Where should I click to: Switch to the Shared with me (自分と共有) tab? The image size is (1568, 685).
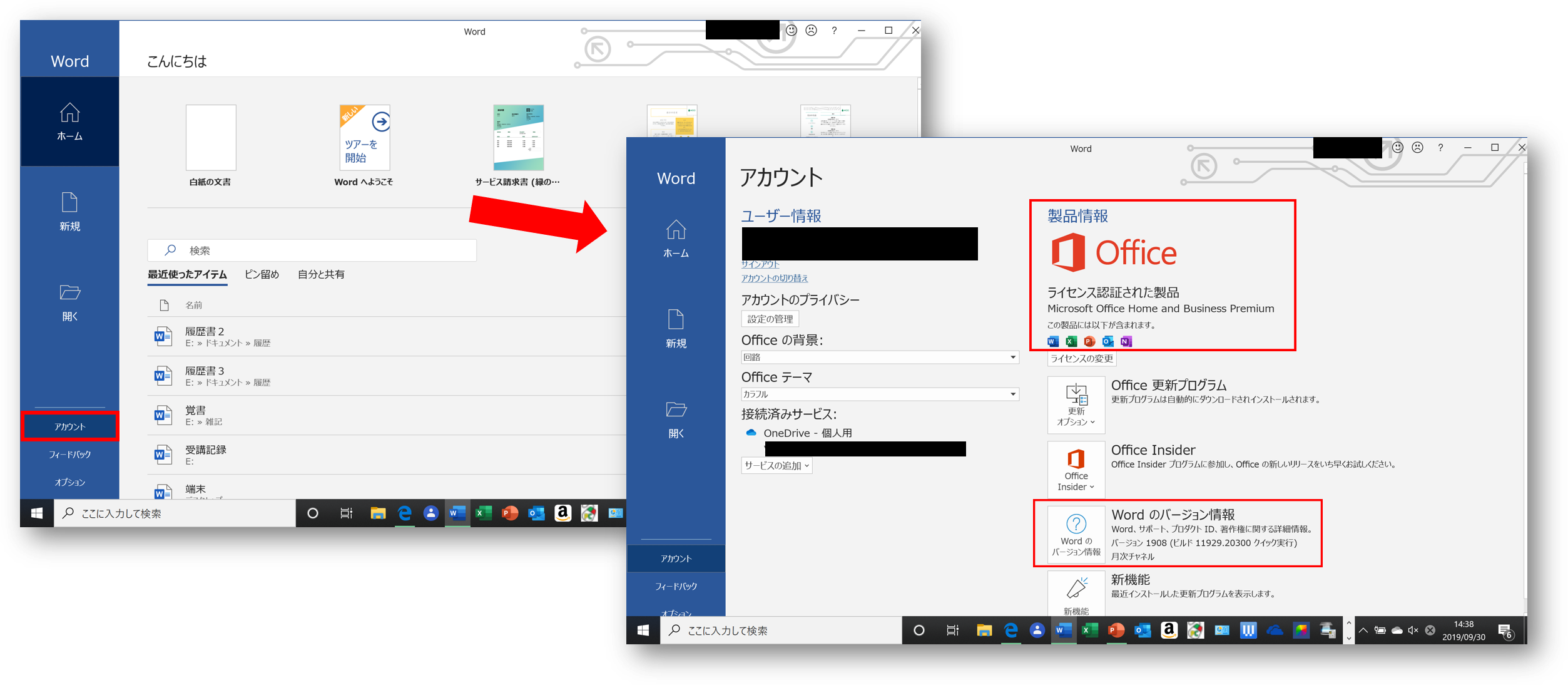click(321, 274)
